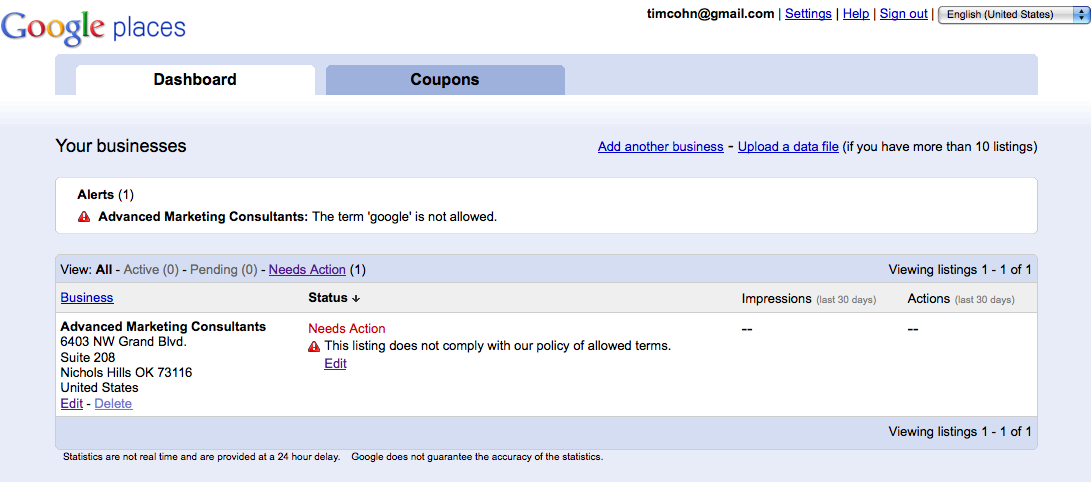Click Upload a data file link
Screen dimensions: 1091x482
[788, 147]
